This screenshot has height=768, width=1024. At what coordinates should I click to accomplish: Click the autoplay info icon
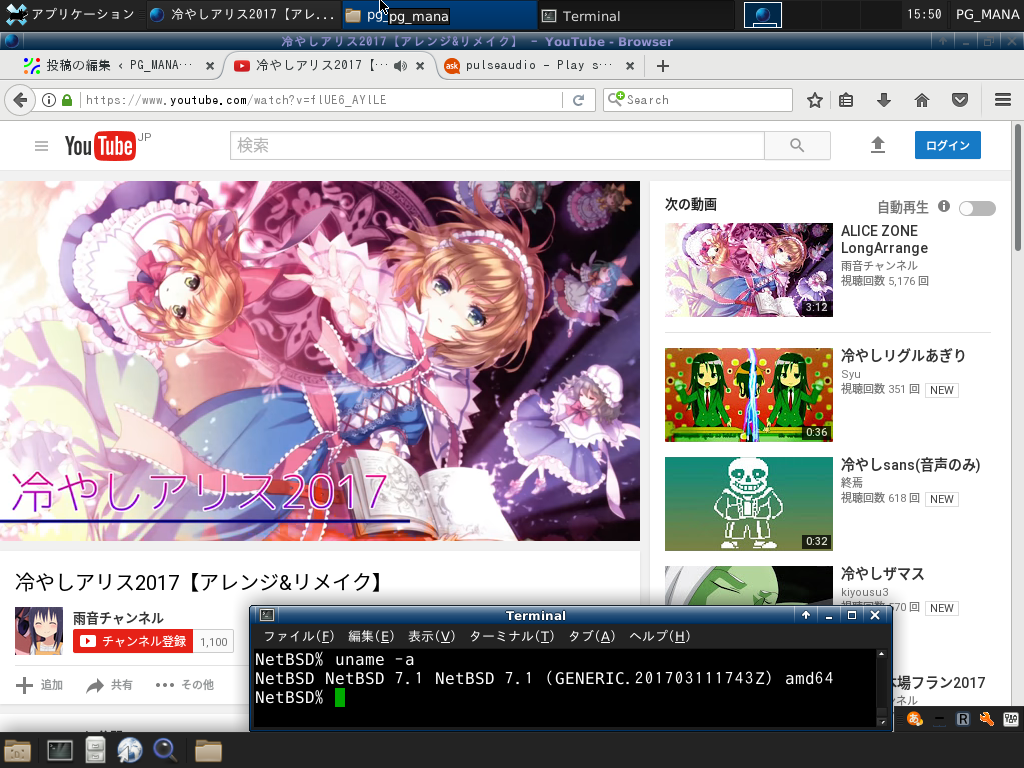tap(944, 206)
